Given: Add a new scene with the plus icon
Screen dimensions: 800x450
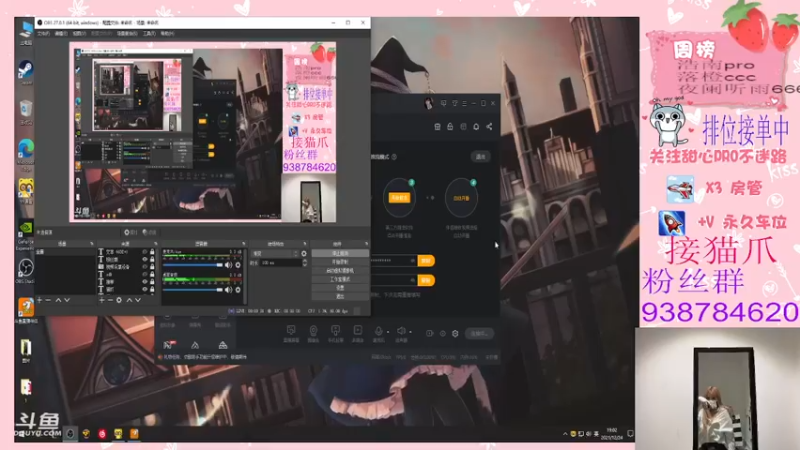Looking at the screenshot, I should coord(40,300).
